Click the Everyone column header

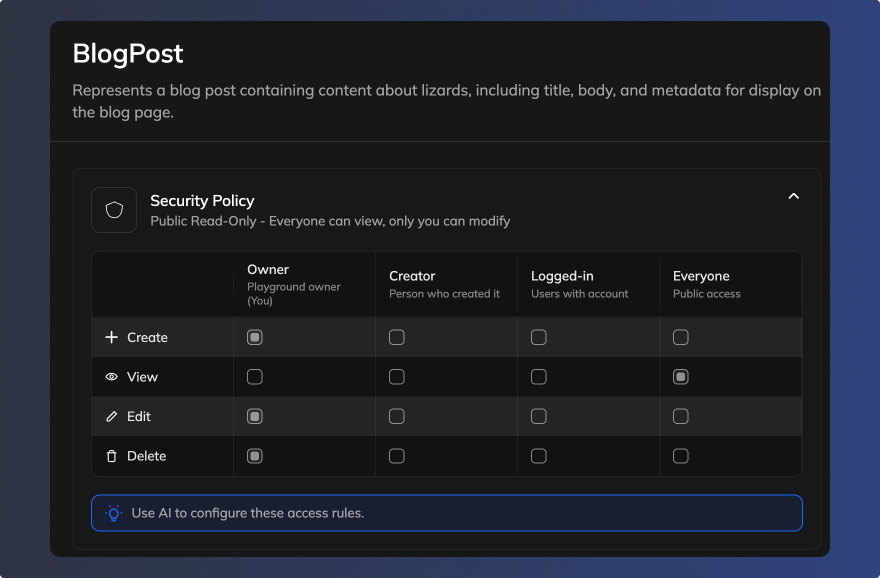(701, 276)
